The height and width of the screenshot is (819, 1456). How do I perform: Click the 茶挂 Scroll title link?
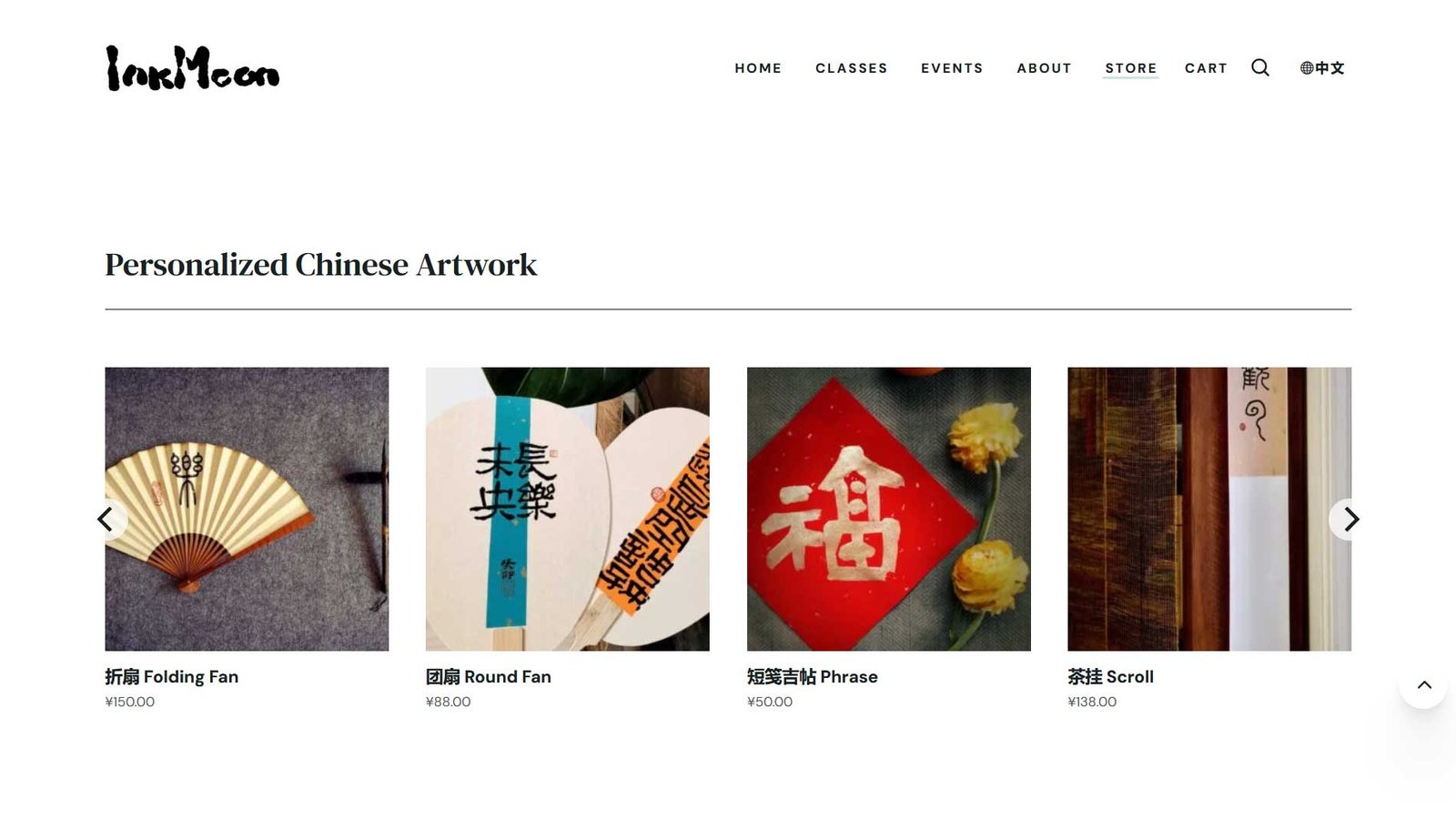[x=1111, y=677]
